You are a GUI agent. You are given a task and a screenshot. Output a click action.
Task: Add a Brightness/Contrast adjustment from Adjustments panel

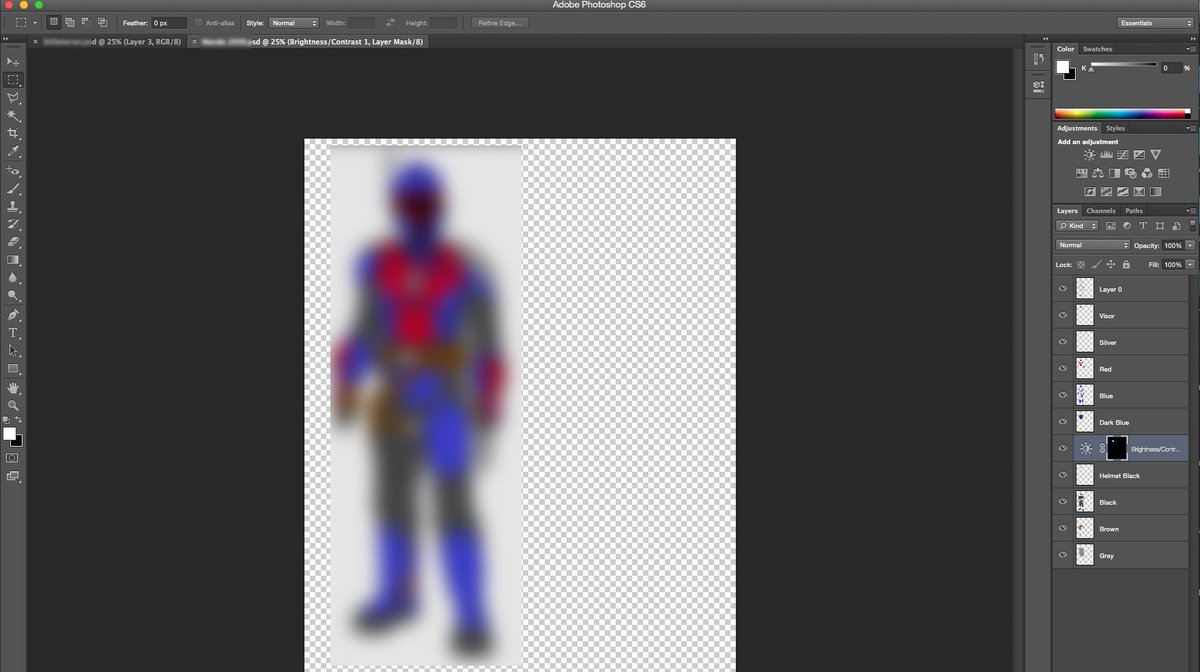point(1089,155)
